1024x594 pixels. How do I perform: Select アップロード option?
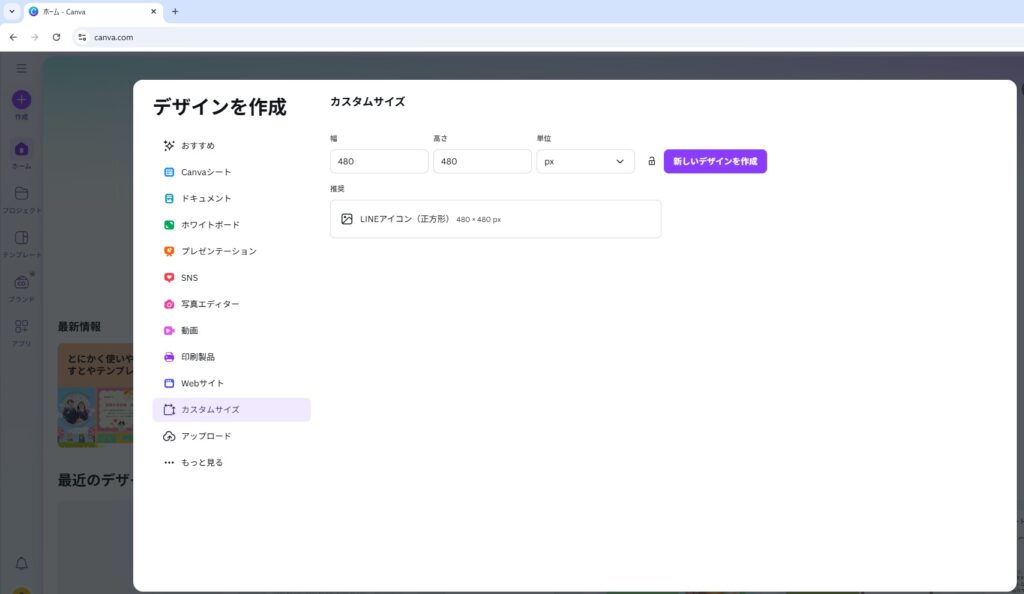[231, 436]
